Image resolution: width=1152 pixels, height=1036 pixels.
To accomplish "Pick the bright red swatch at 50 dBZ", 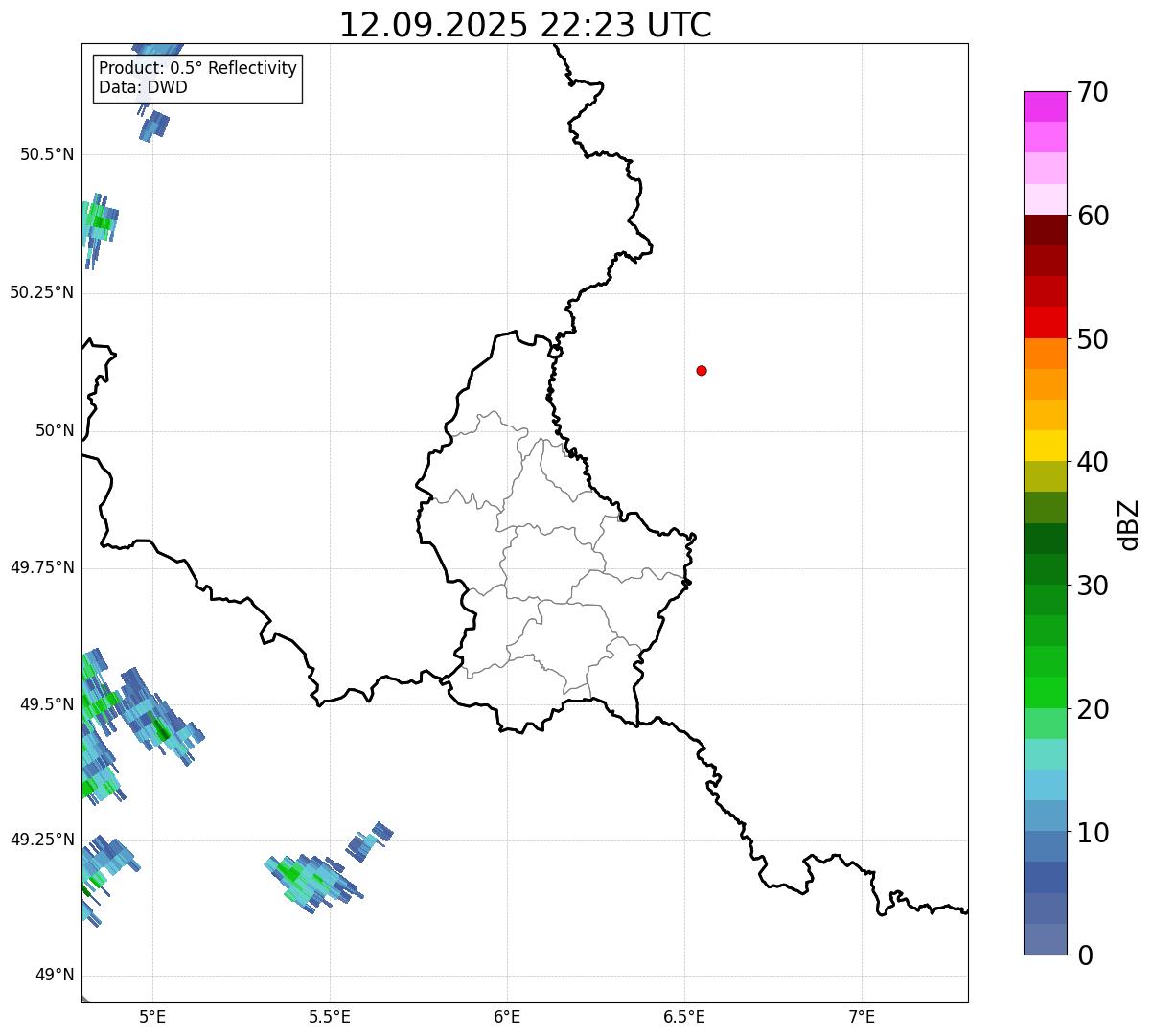I will coord(1045,323).
